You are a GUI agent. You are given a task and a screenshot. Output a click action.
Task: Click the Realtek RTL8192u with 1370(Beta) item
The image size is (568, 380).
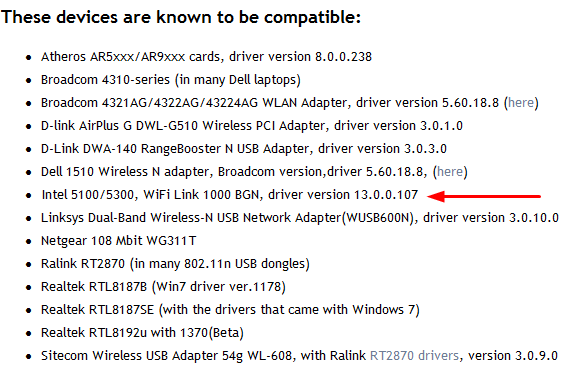pyautogui.click(x=142, y=333)
